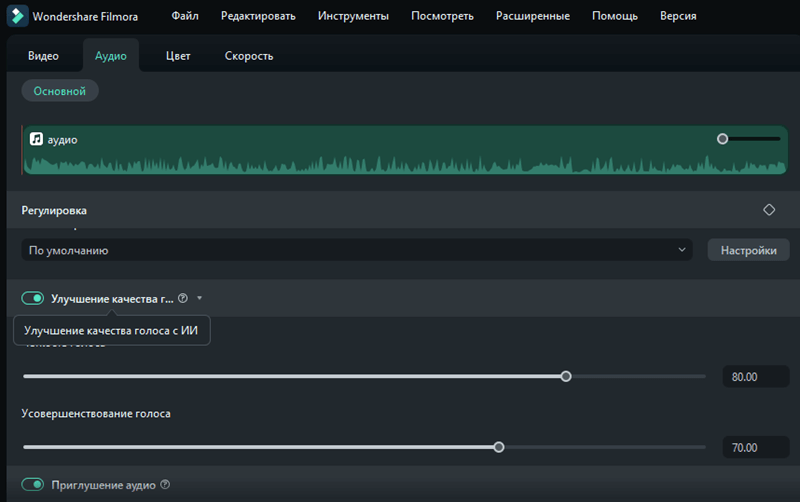Click the Усовершенствование голоса slider handle

tap(499, 447)
